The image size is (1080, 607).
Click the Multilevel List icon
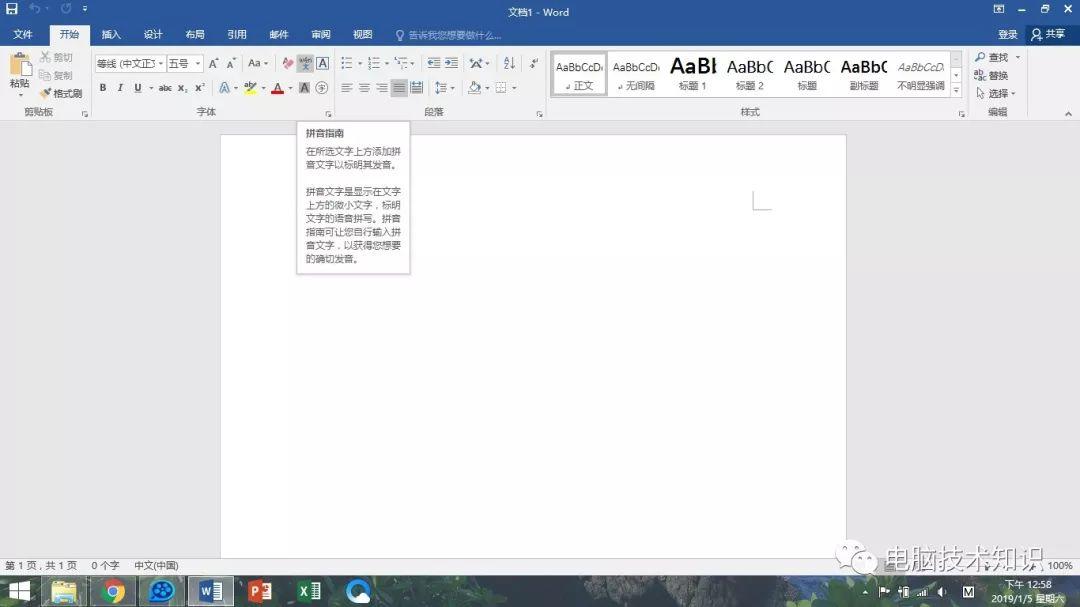(x=401, y=63)
